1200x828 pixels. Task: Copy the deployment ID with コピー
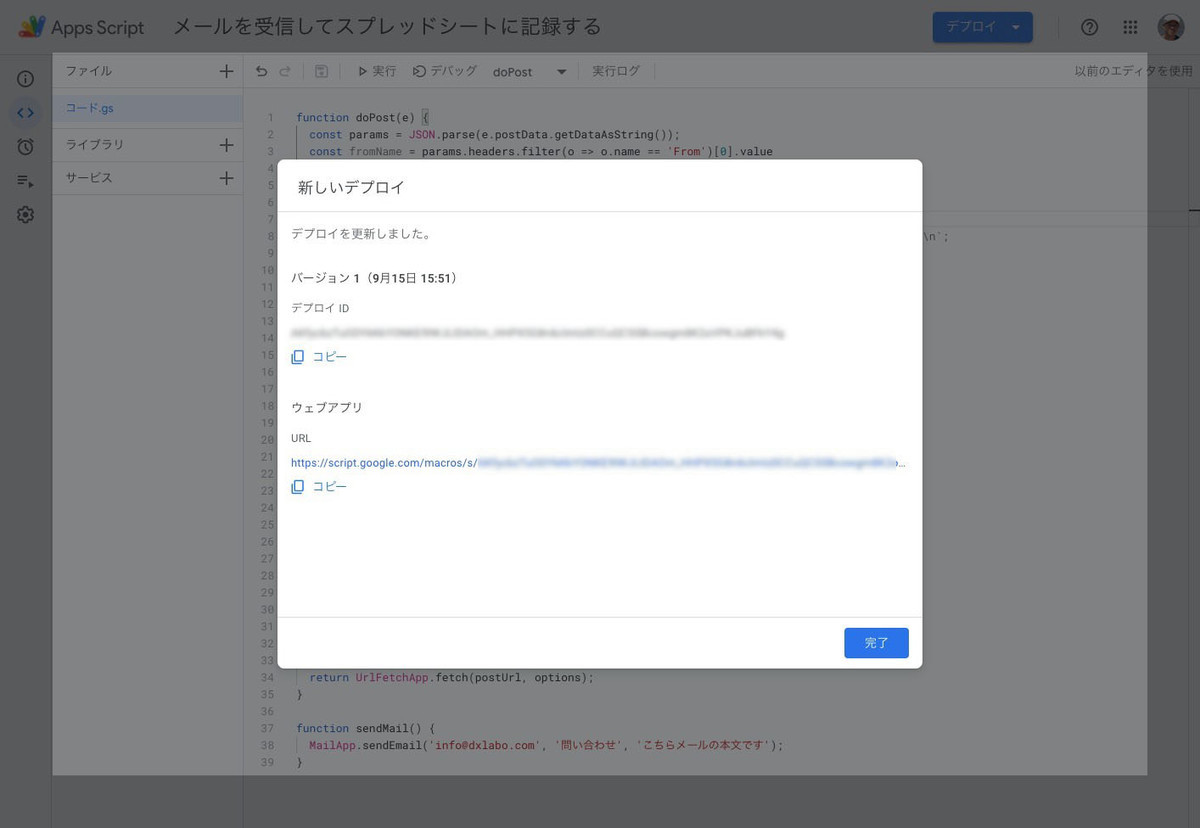pos(320,357)
